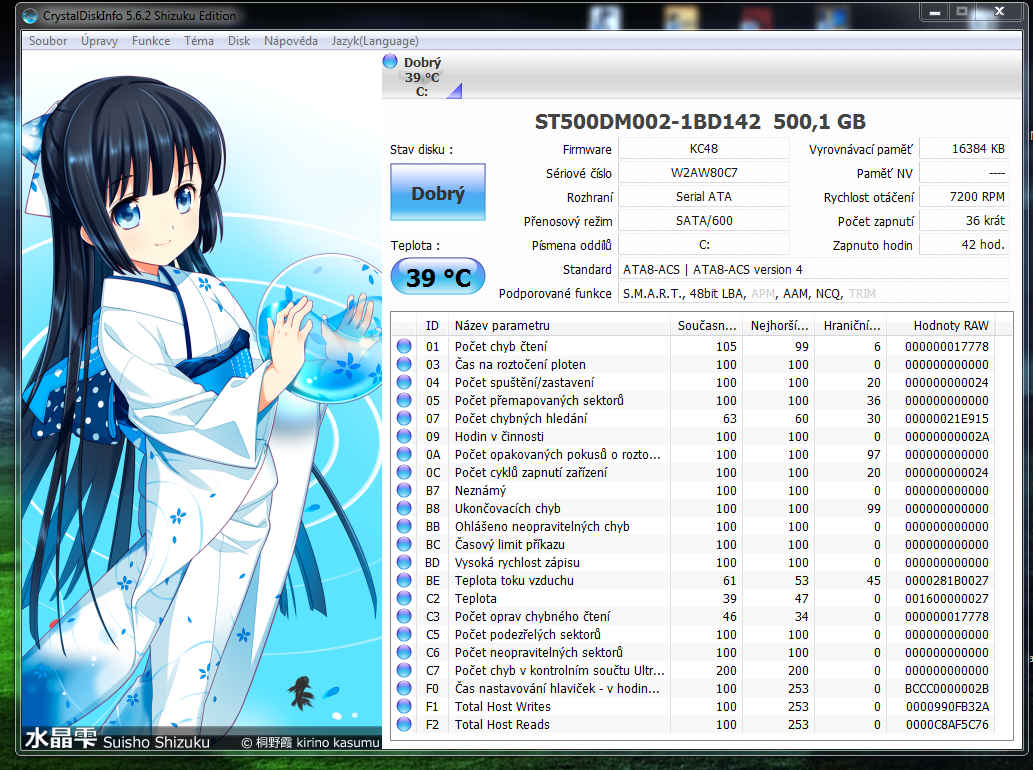The width and height of the screenshot is (1033, 770).
Task: Click status orb for Hodin v činnosti
Action: (404, 436)
